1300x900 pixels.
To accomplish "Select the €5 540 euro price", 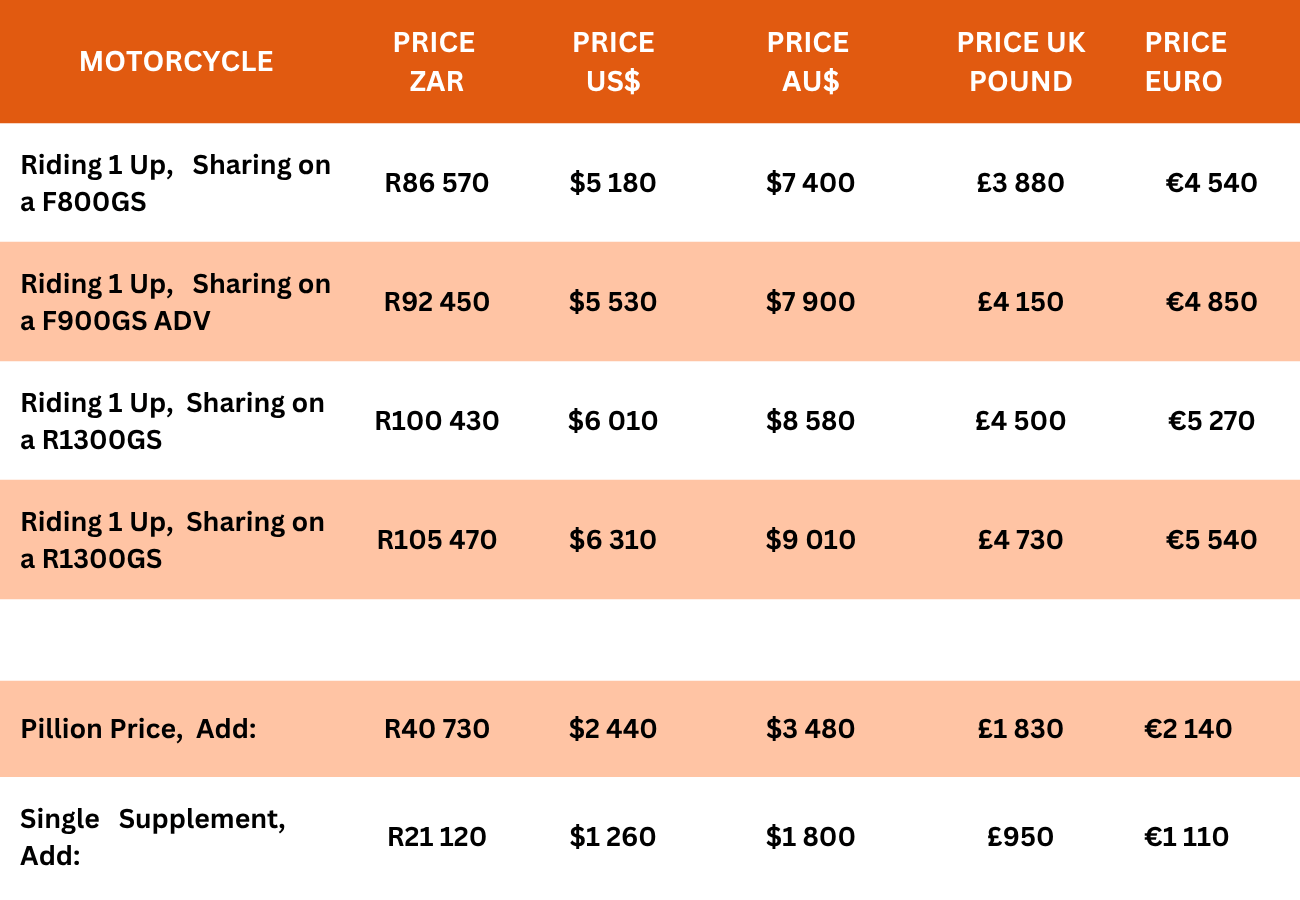I will [1212, 540].
